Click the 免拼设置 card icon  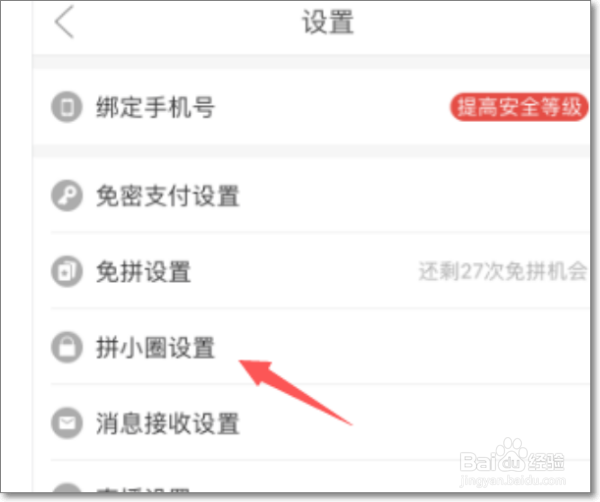(x=67, y=272)
